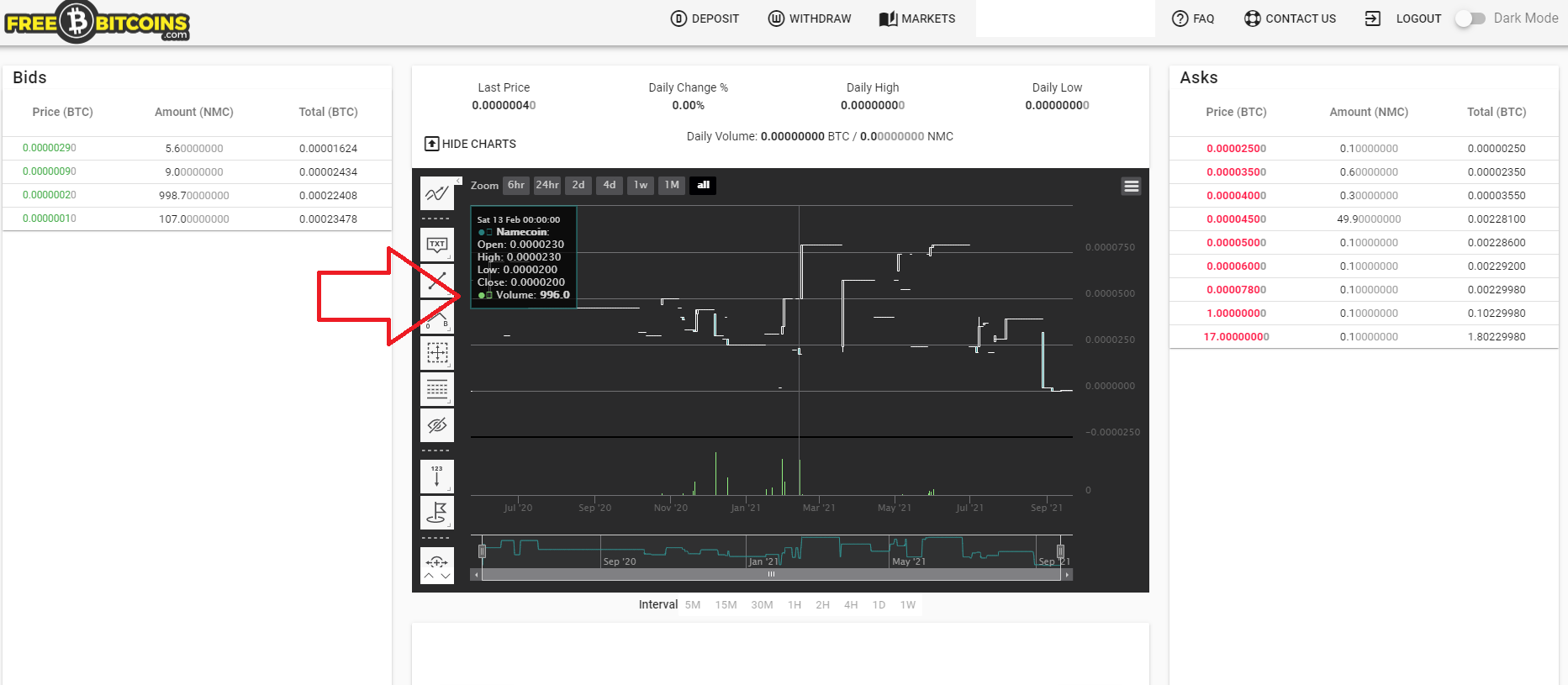Select the line segment drawing tool

(436, 281)
